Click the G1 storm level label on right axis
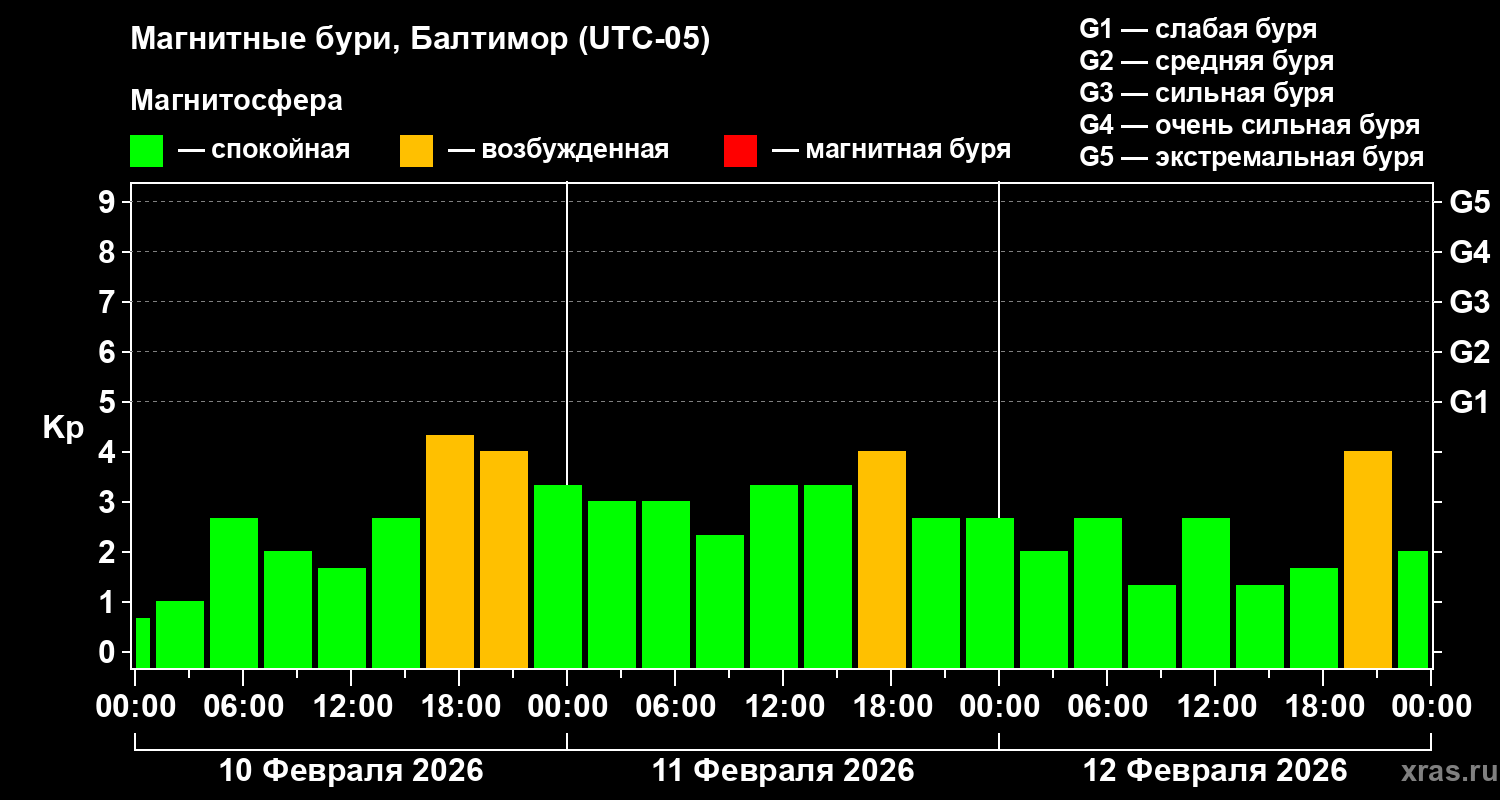 coord(1469,402)
